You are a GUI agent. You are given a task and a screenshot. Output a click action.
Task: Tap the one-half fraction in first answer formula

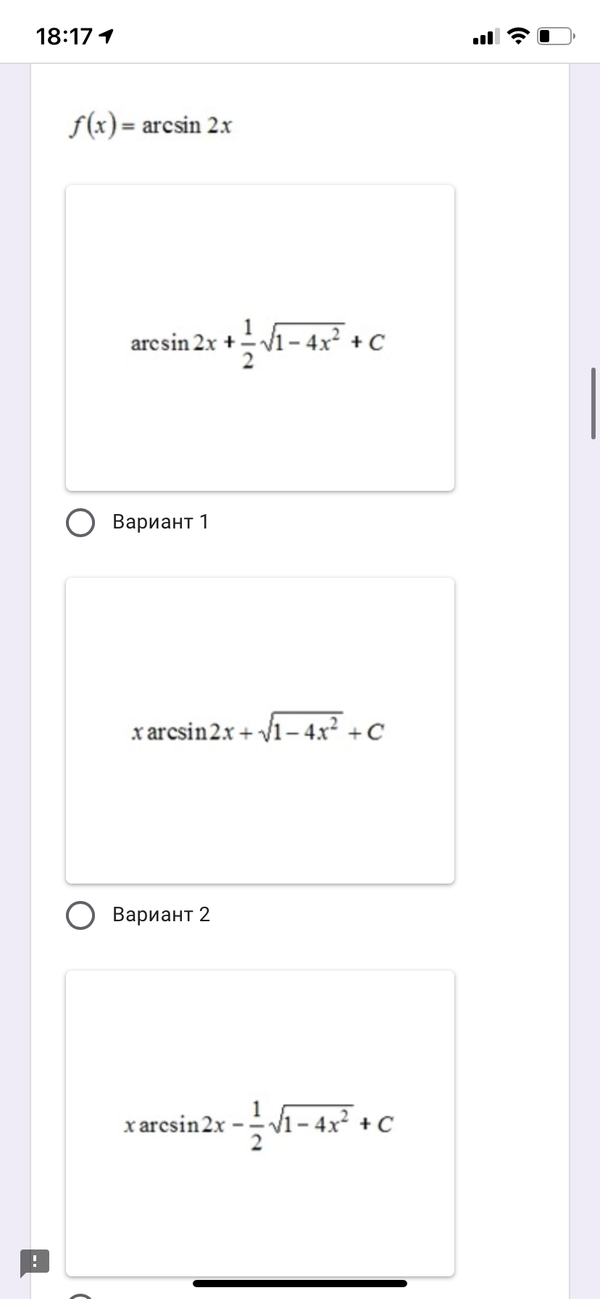point(249,343)
